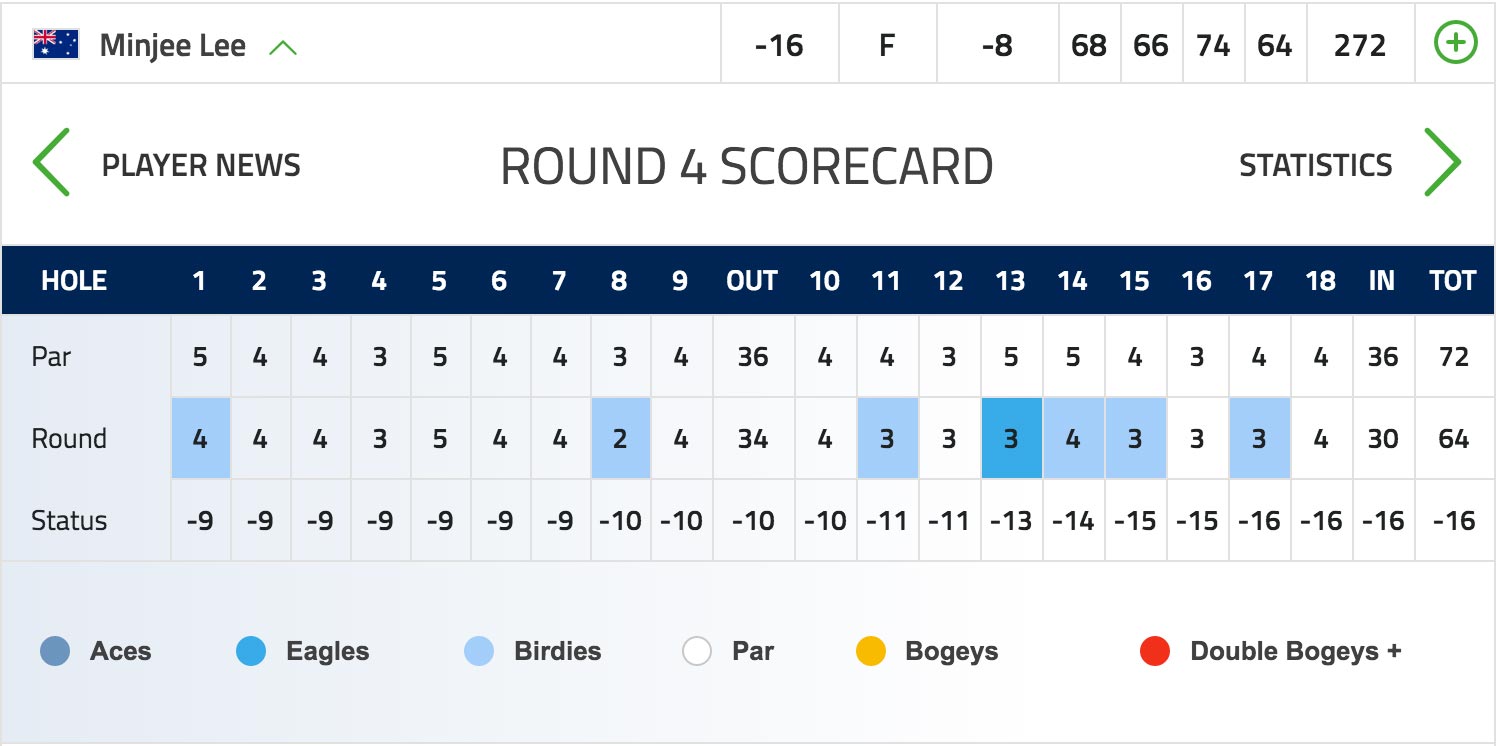Click the green plus circle icon
This screenshot has width=1496, height=746.
[1455, 44]
